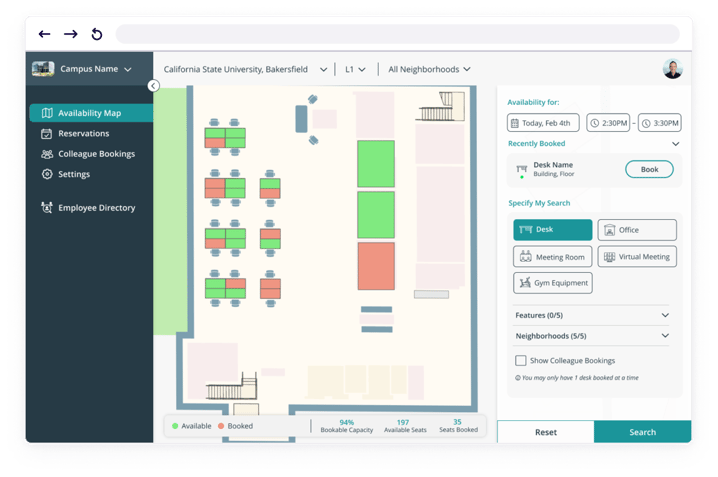Expand the Features (0/5) section

(x=590, y=315)
